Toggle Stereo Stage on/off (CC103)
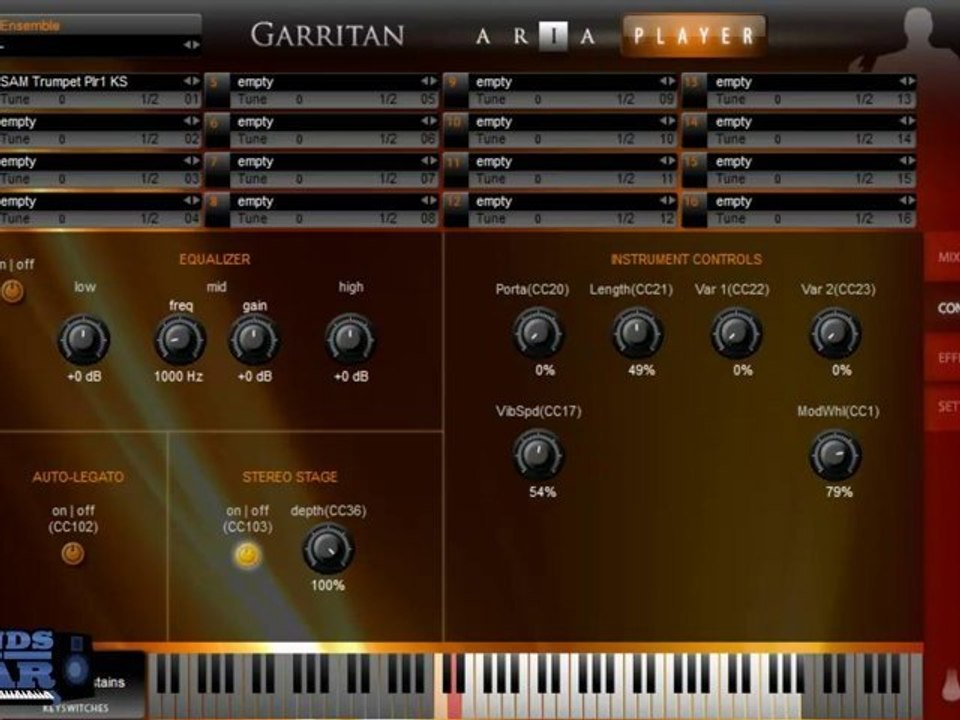Screen dimensions: 960x720 (x=248, y=555)
